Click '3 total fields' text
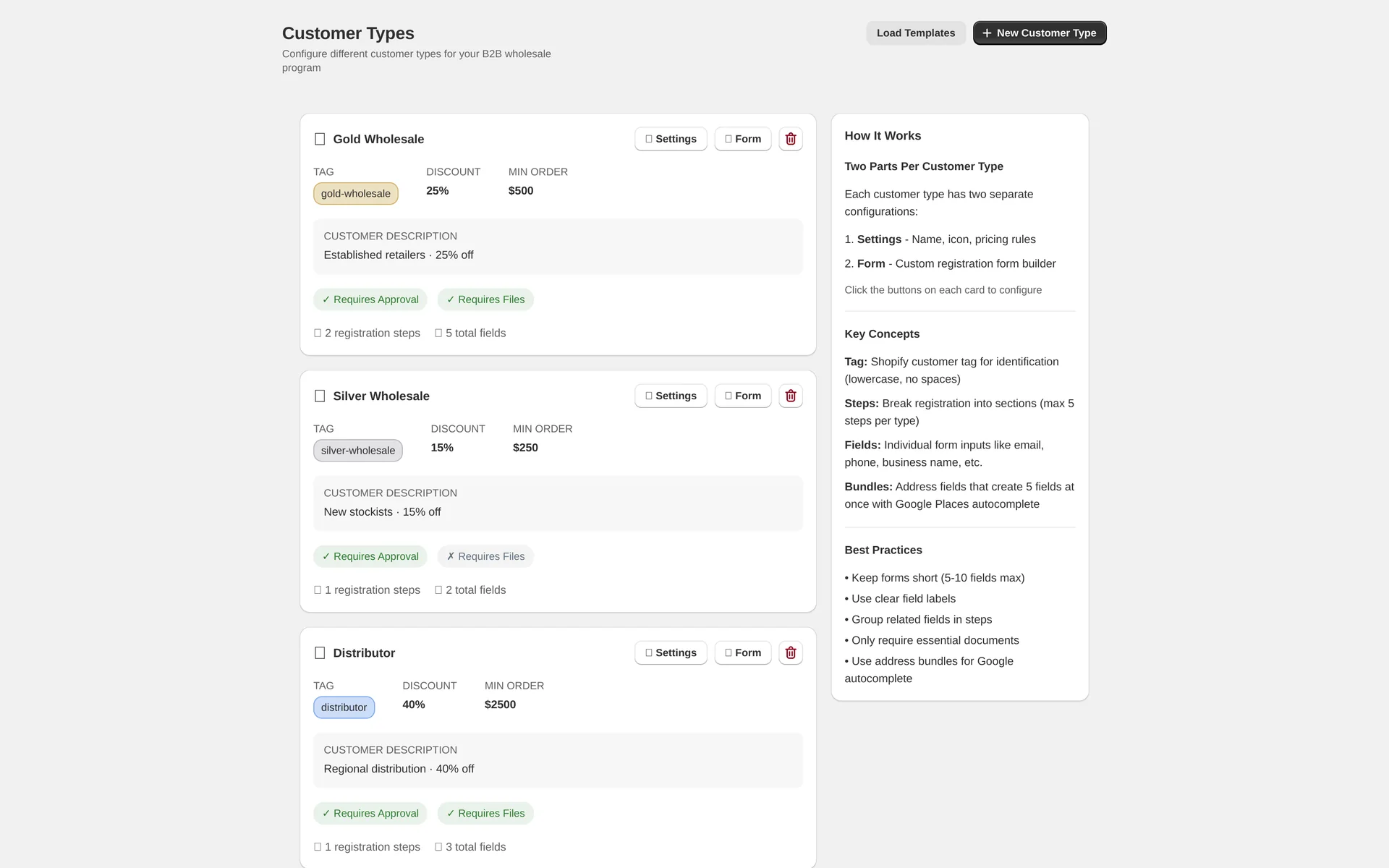1389x868 pixels. (x=470, y=846)
